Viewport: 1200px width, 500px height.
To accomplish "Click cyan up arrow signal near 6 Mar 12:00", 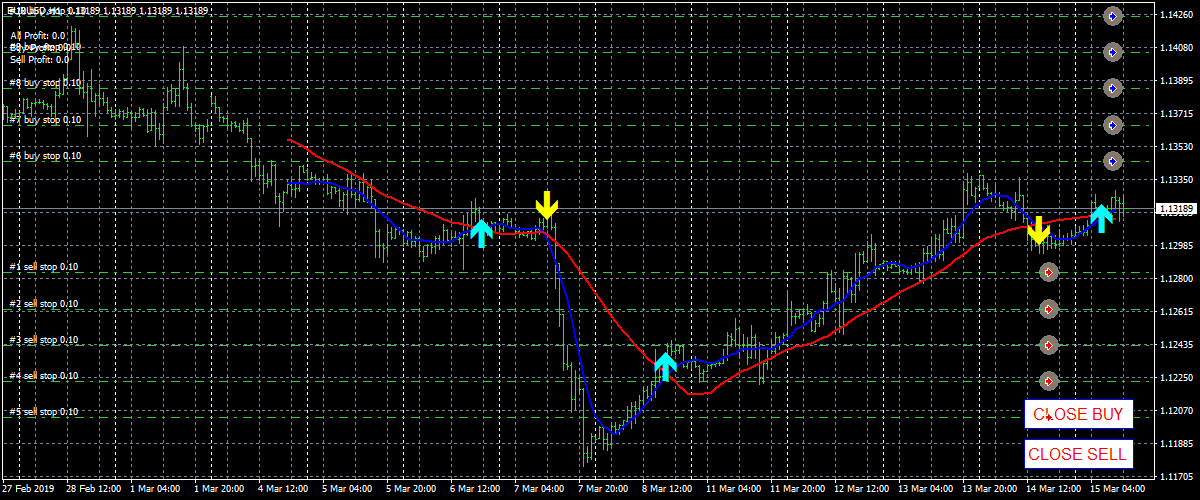I will 481,233.
